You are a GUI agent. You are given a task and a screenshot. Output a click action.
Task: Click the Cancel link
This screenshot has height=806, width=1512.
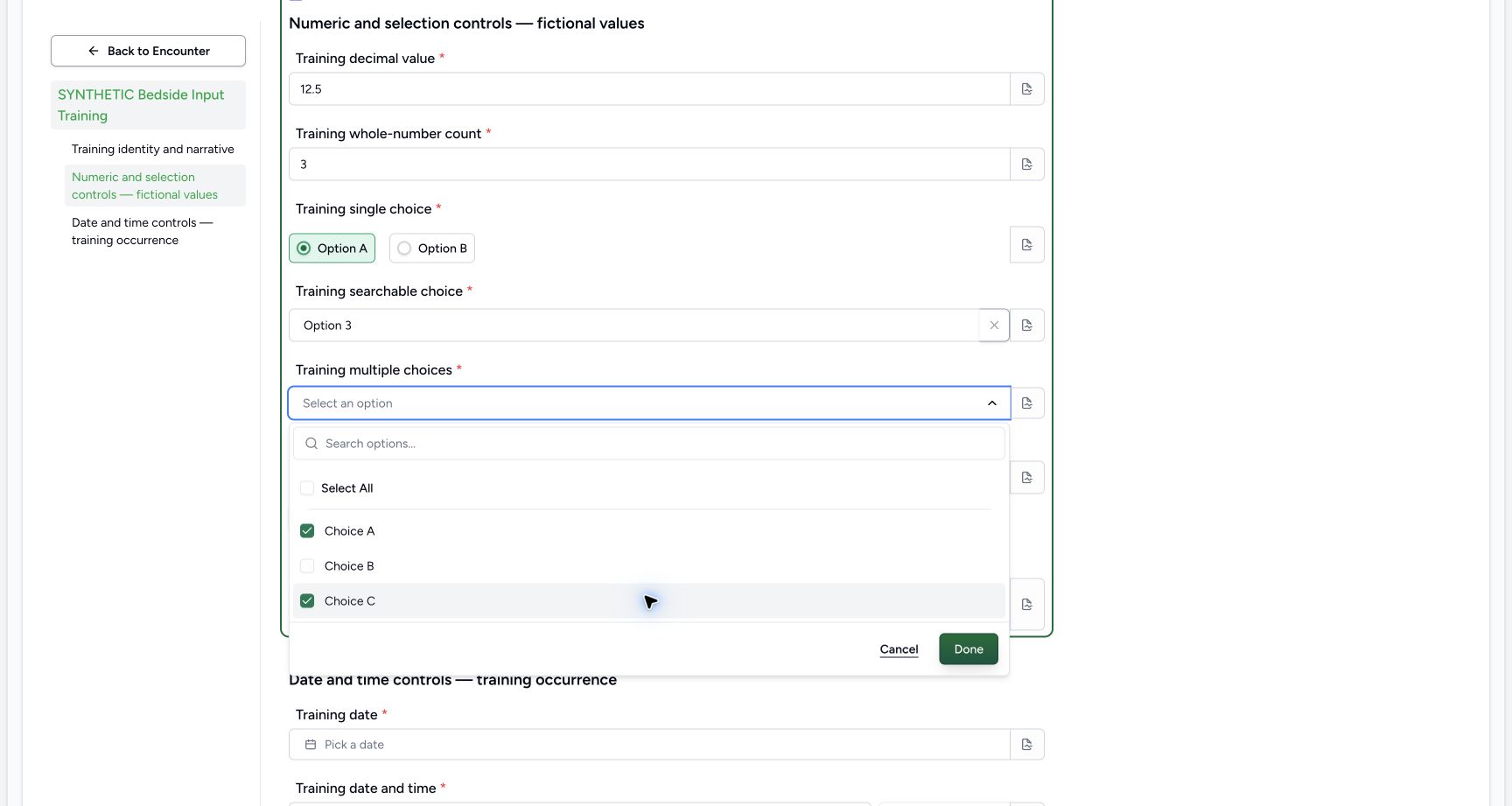pyautogui.click(x=899, y=649)
